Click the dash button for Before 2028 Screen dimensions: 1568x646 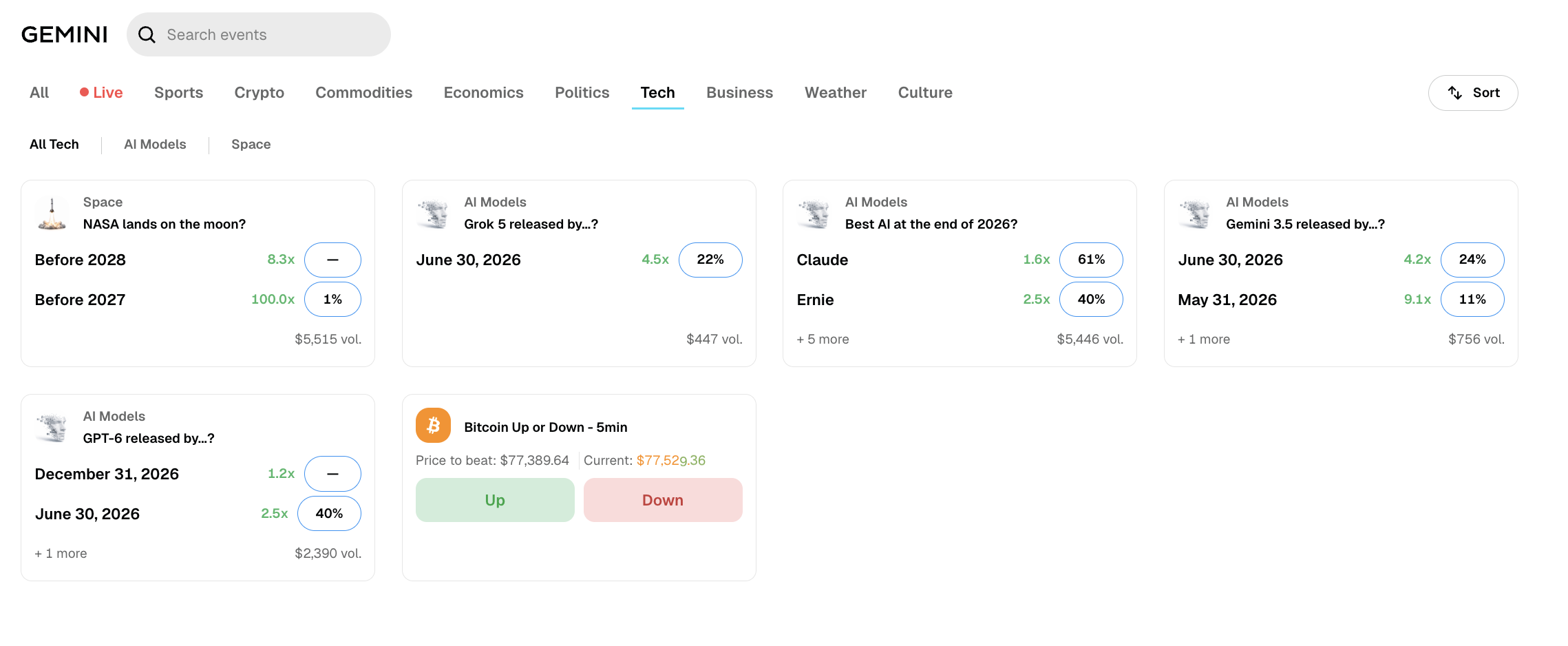[332, 260]
